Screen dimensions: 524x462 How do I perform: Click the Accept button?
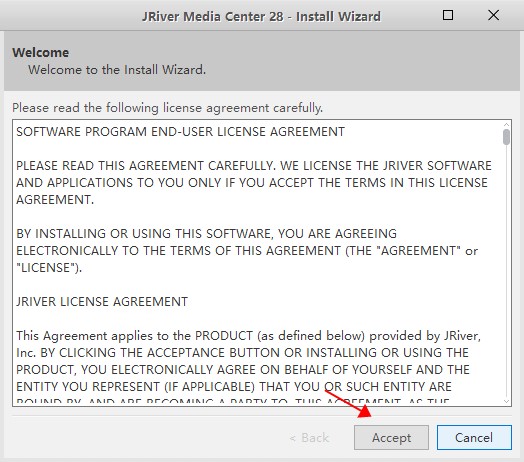391,437
